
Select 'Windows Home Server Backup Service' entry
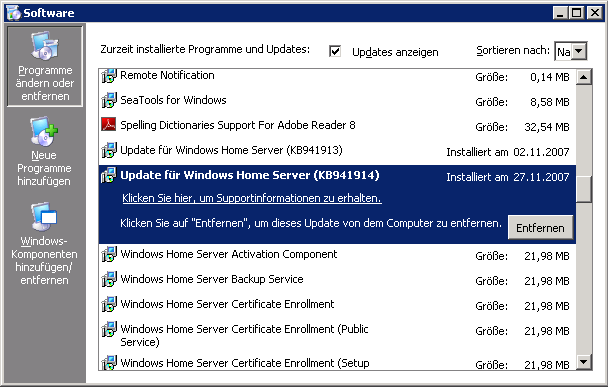pyautogui.click(x=212, y=279)
